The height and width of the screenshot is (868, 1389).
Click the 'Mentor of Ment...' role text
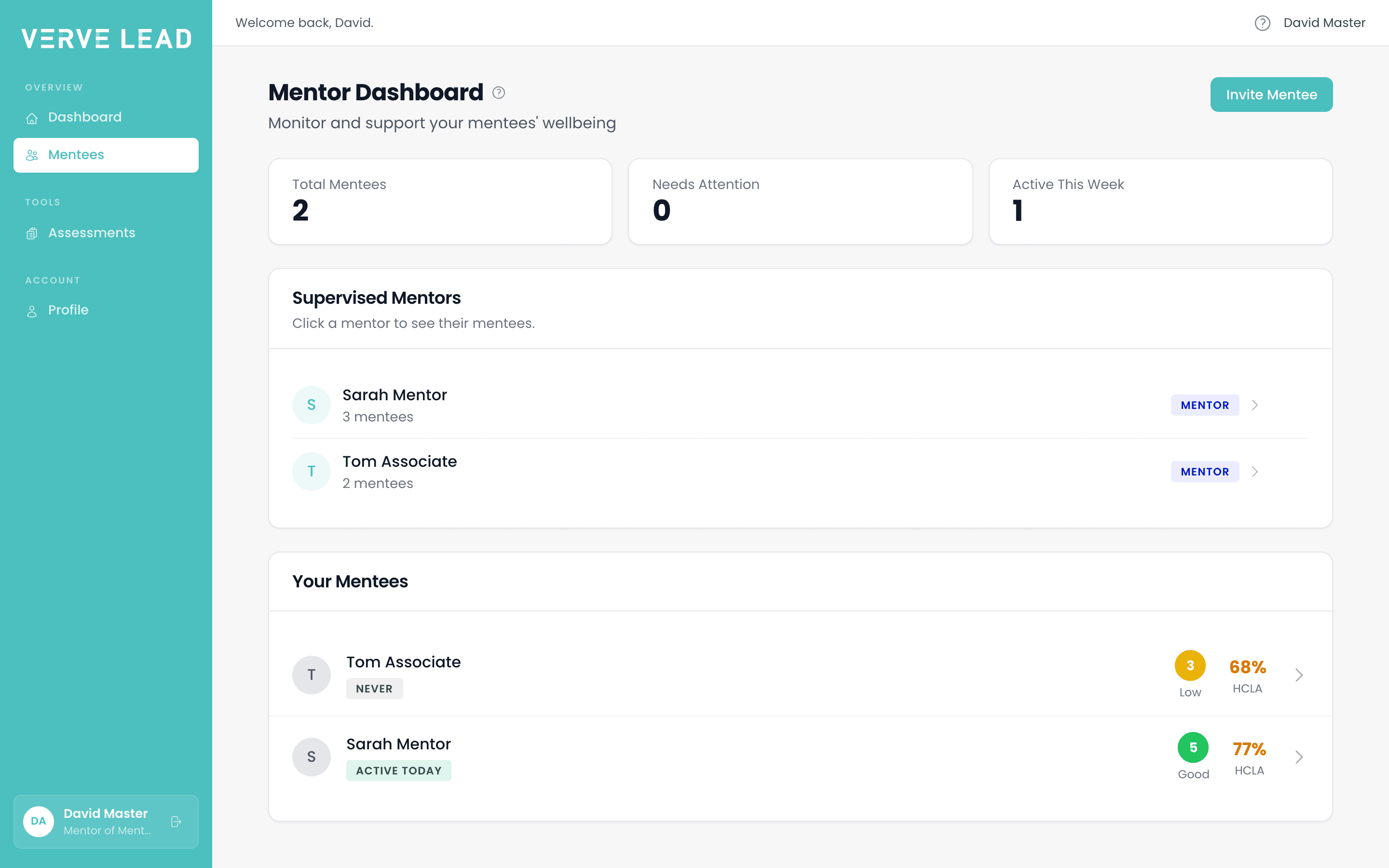[x=108, y=831]
